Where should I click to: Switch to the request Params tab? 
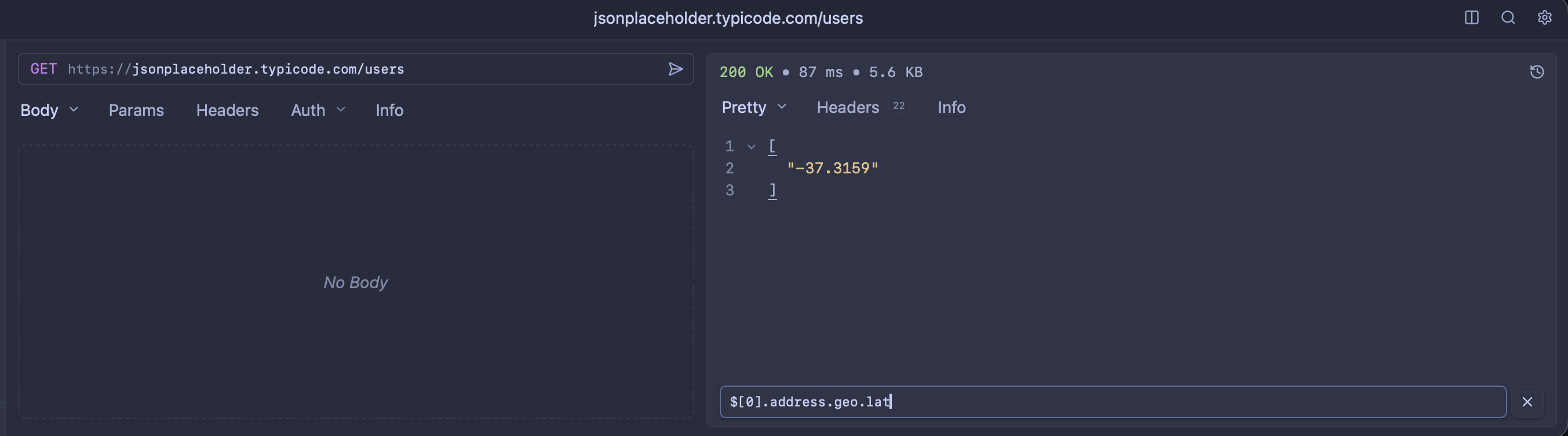(x=136, y=110)
